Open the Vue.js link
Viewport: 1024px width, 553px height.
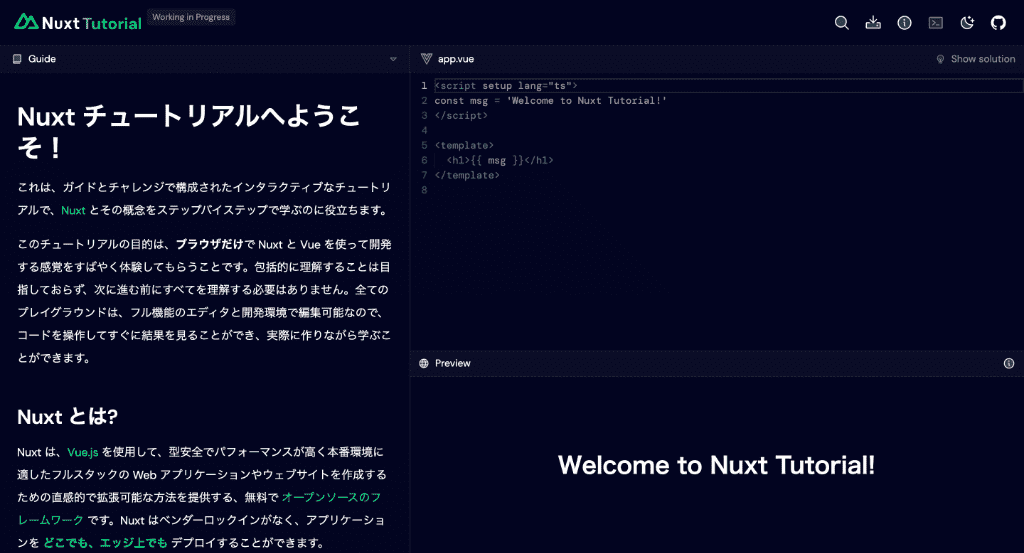pyautogui.click(x=82, y=452)
